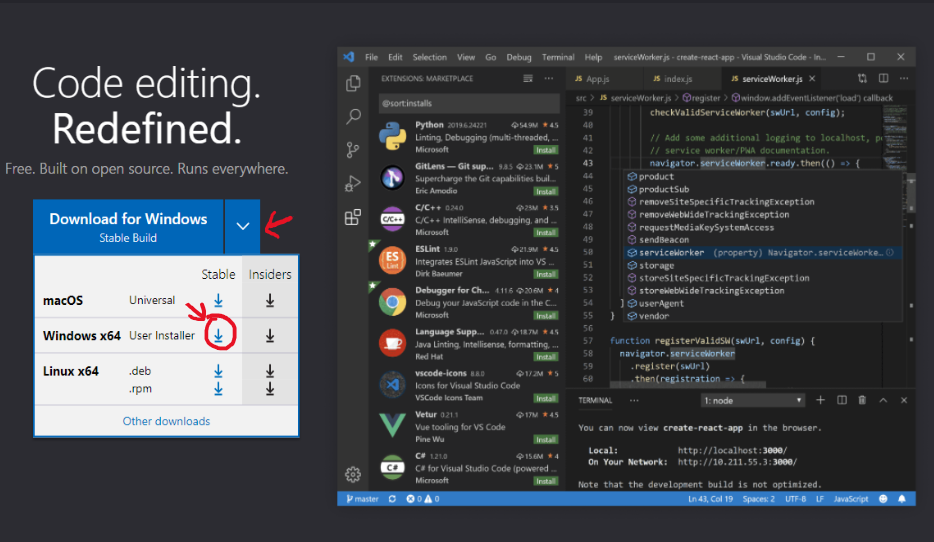Screen dimensions: 934x542
Task: Open the Extensions view icon
Action: [353, 217]
